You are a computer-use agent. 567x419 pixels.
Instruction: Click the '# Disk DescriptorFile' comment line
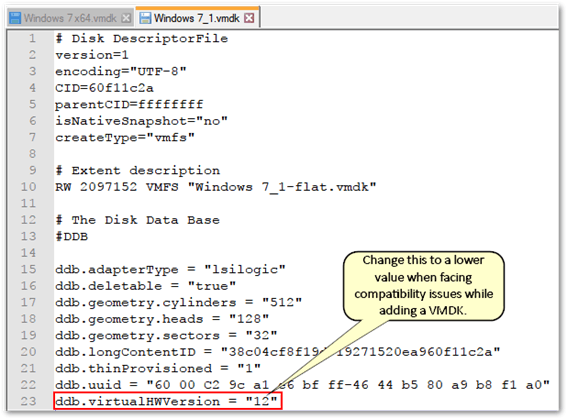tap(142, 38)
